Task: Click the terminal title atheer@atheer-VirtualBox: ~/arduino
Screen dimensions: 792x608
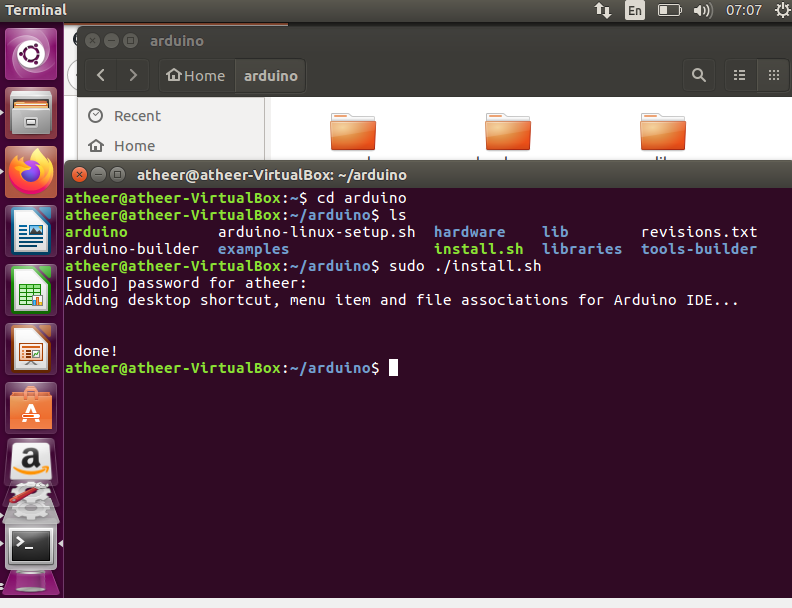Action: [x=272, y=175]
